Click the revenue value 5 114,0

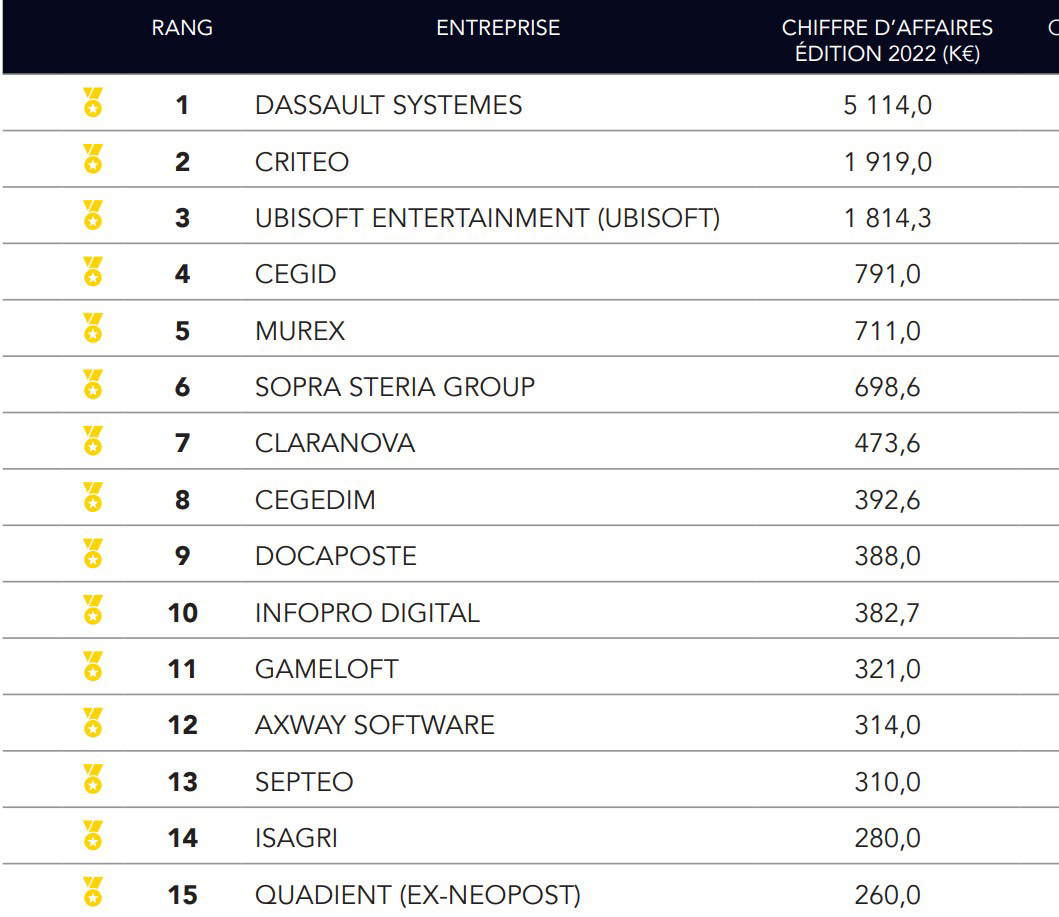pos(887,105)
